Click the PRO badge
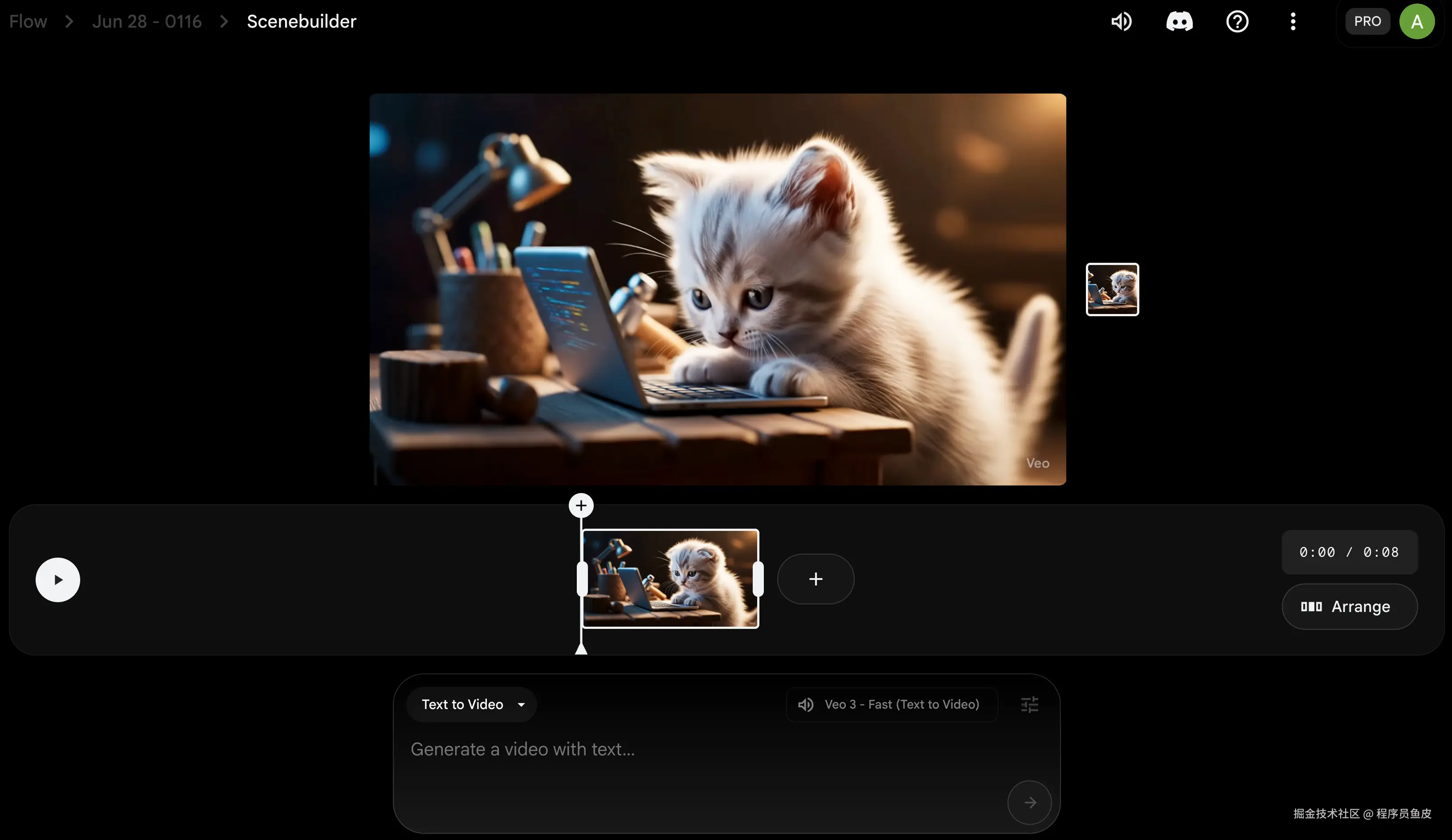The width and height of the screenshot is (1452, 840). 1367,22
